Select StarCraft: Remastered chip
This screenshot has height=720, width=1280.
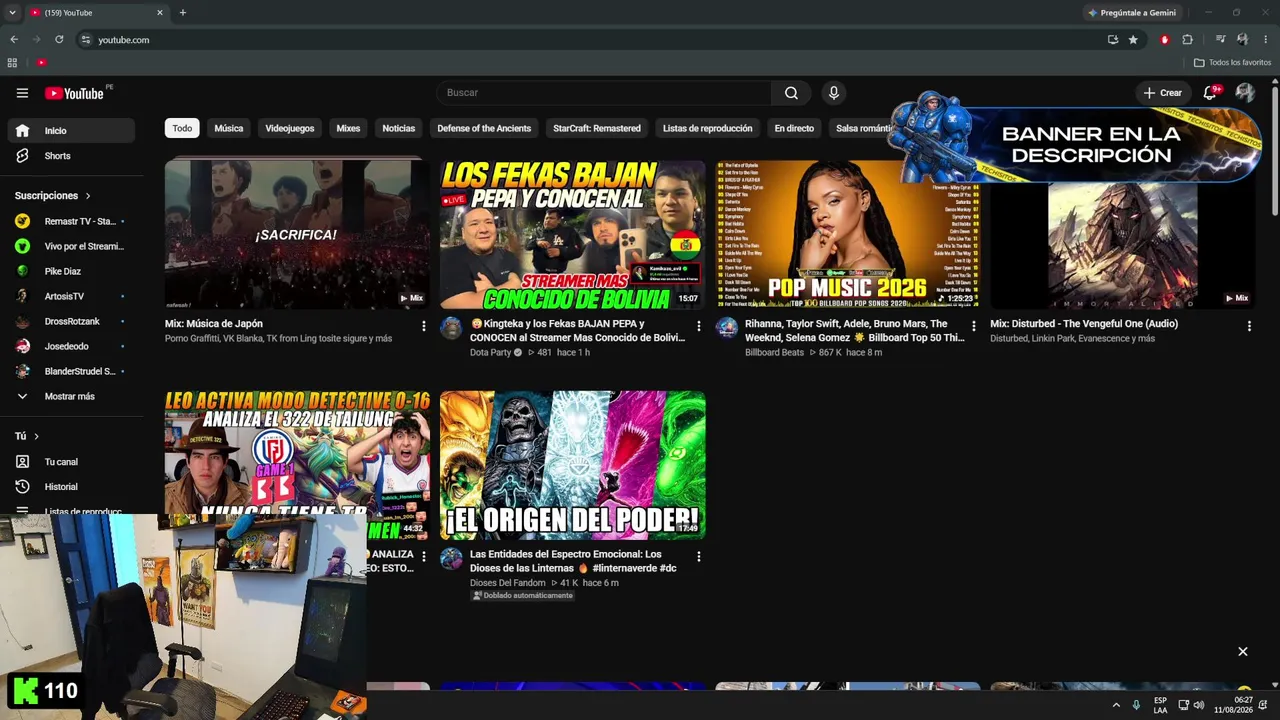point(597,128)
